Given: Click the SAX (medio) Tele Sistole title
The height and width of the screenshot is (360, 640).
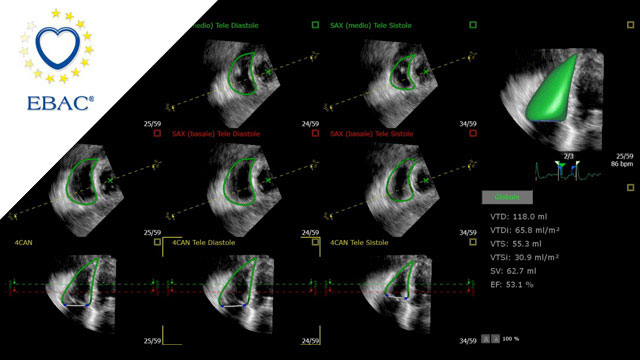Looking at the screenshot, I should click(371, 25).
